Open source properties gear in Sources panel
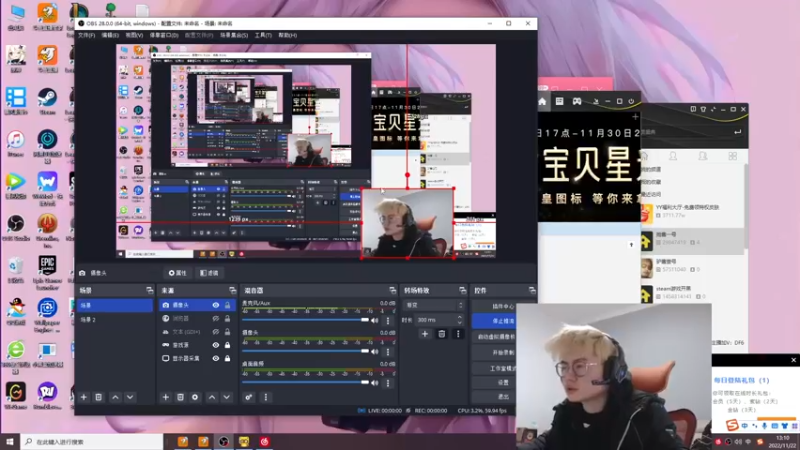The width and height of the screenshot is (800, 450). click(x=195, y=397)
